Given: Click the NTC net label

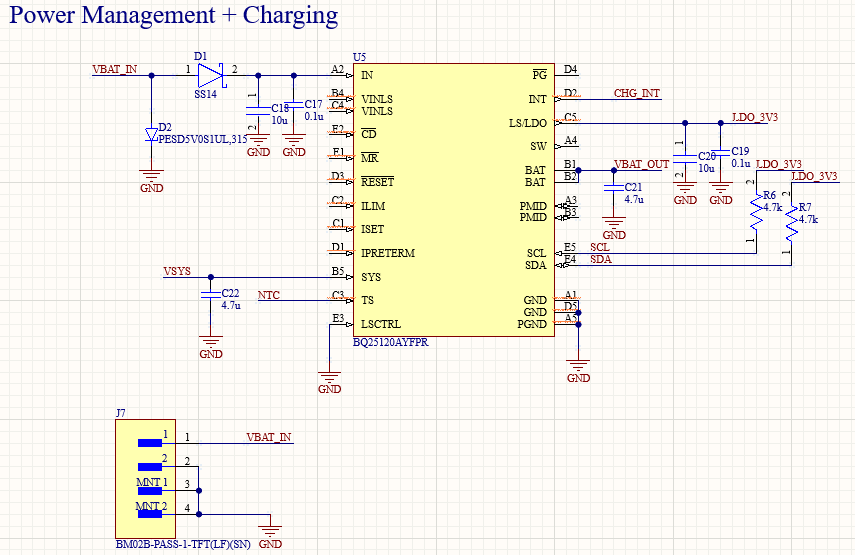Looking at the screenshot, I should pyautogui.click(x=269, y=295).
